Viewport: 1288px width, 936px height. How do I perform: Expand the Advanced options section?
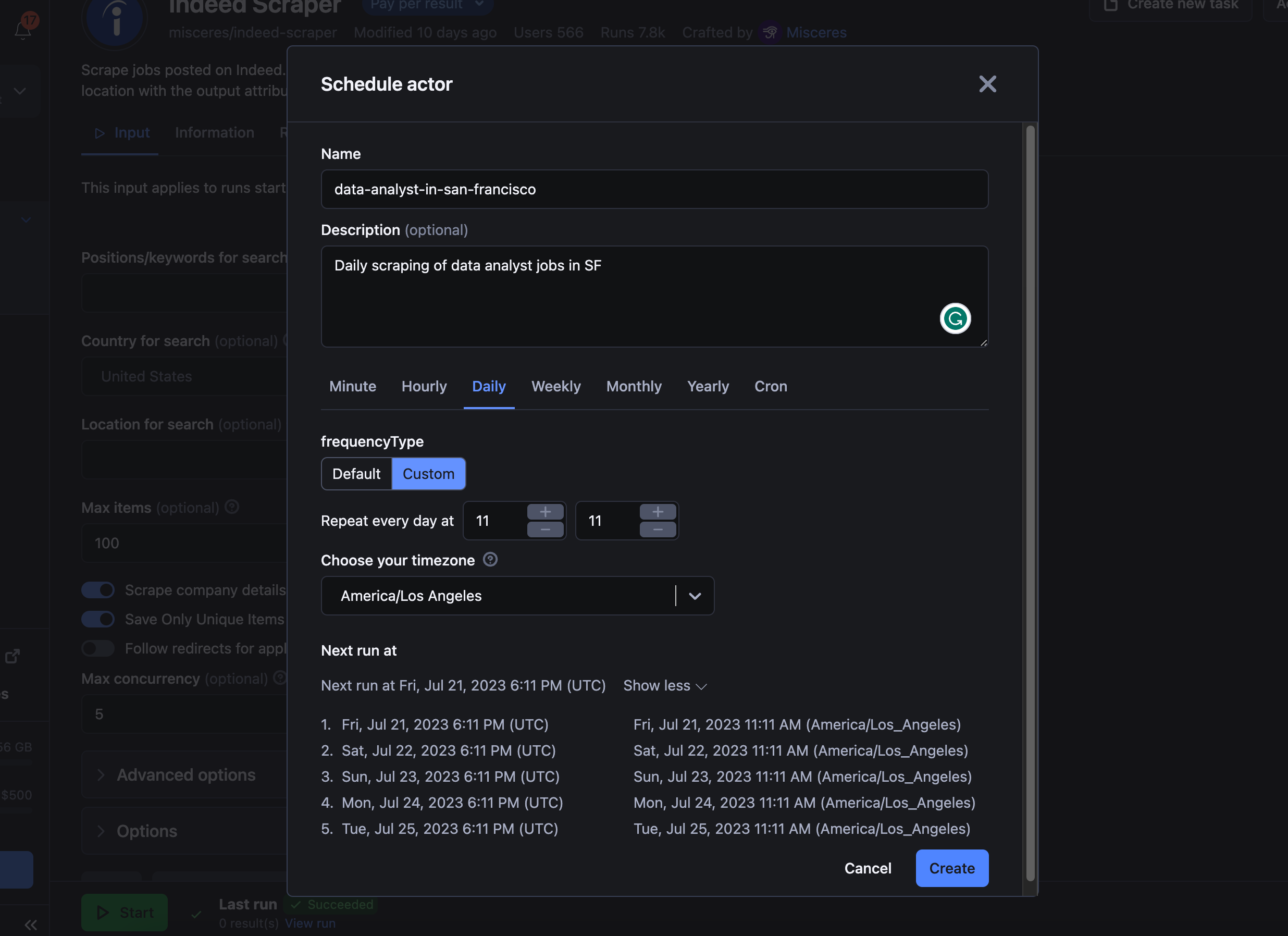185,774
